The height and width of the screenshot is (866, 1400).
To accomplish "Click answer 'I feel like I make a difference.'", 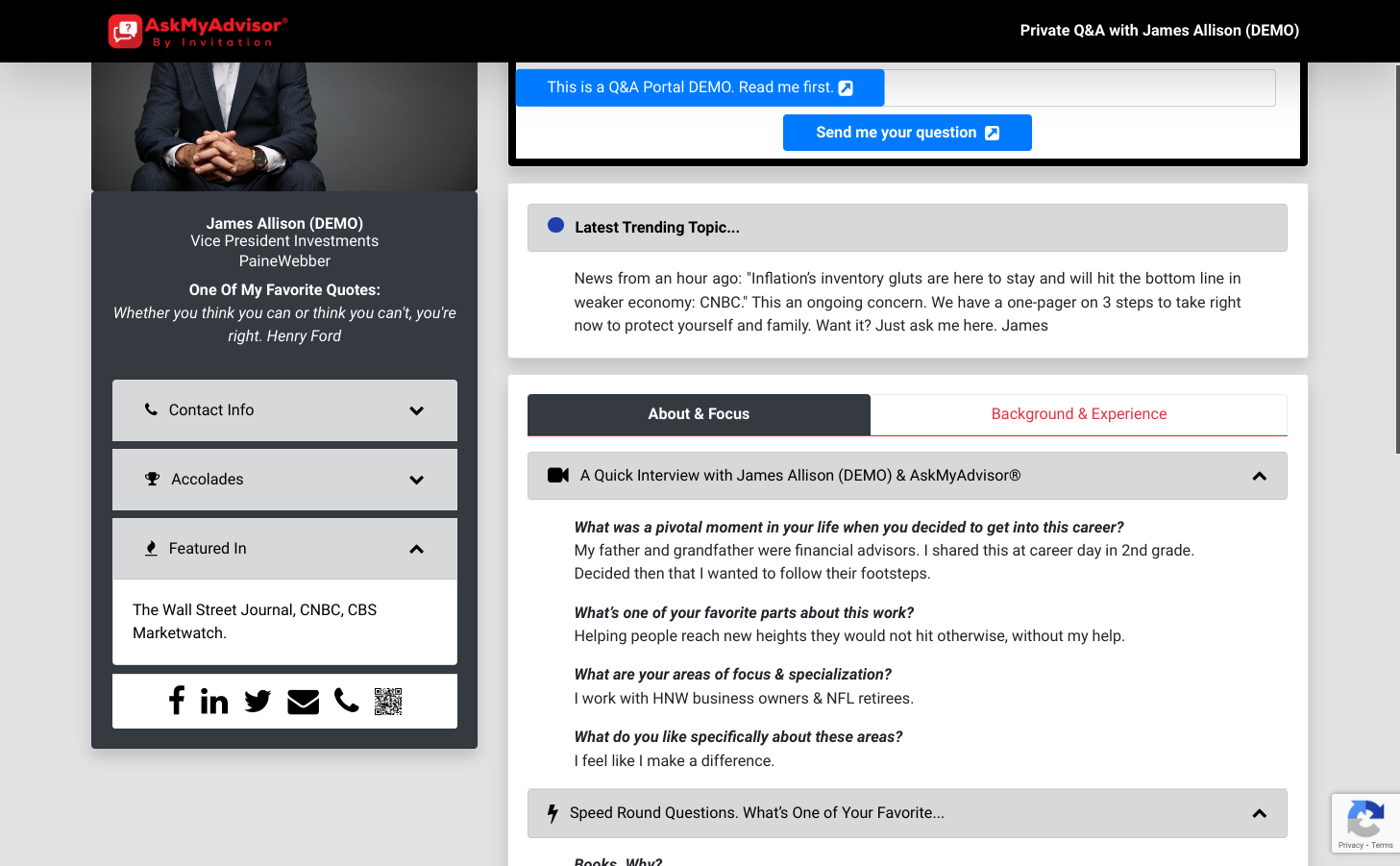I will tap(674, 761).
